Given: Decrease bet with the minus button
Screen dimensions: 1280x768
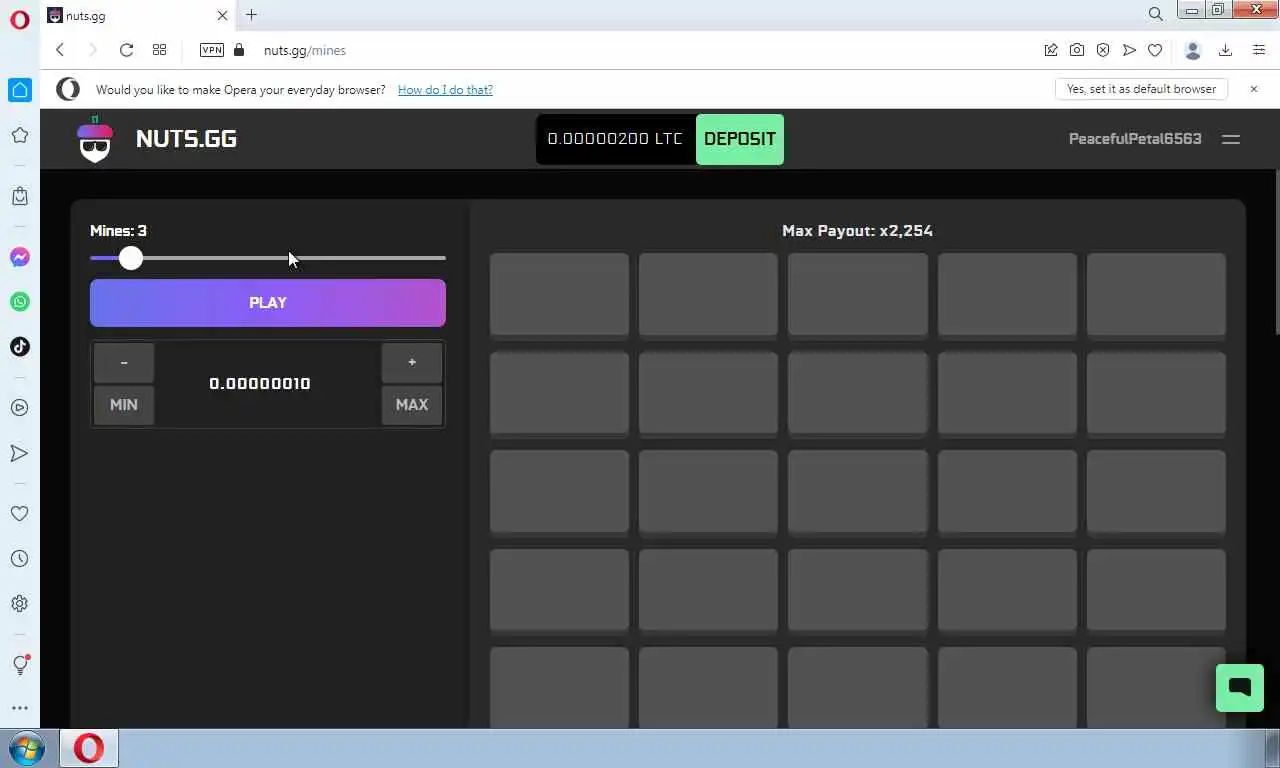Looking at the screenshot, I should (x=124, y=362).
